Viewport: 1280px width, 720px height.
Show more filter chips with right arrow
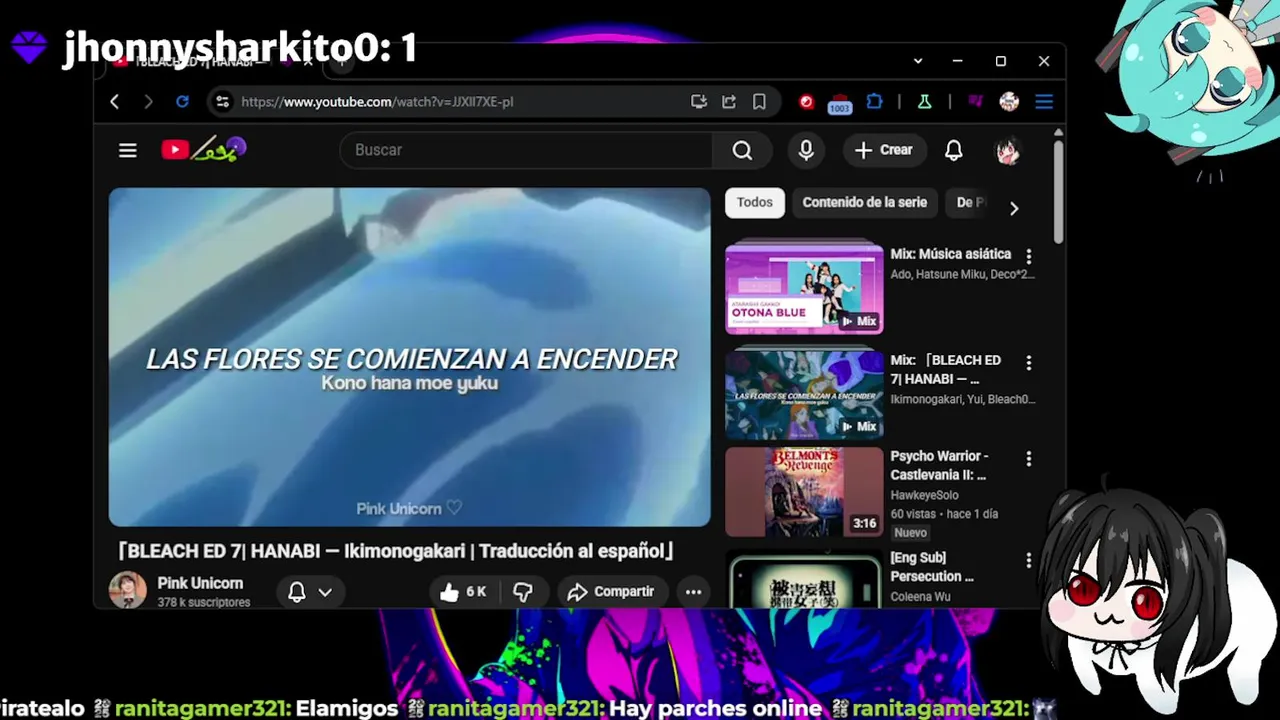[x=1014, y=208]
